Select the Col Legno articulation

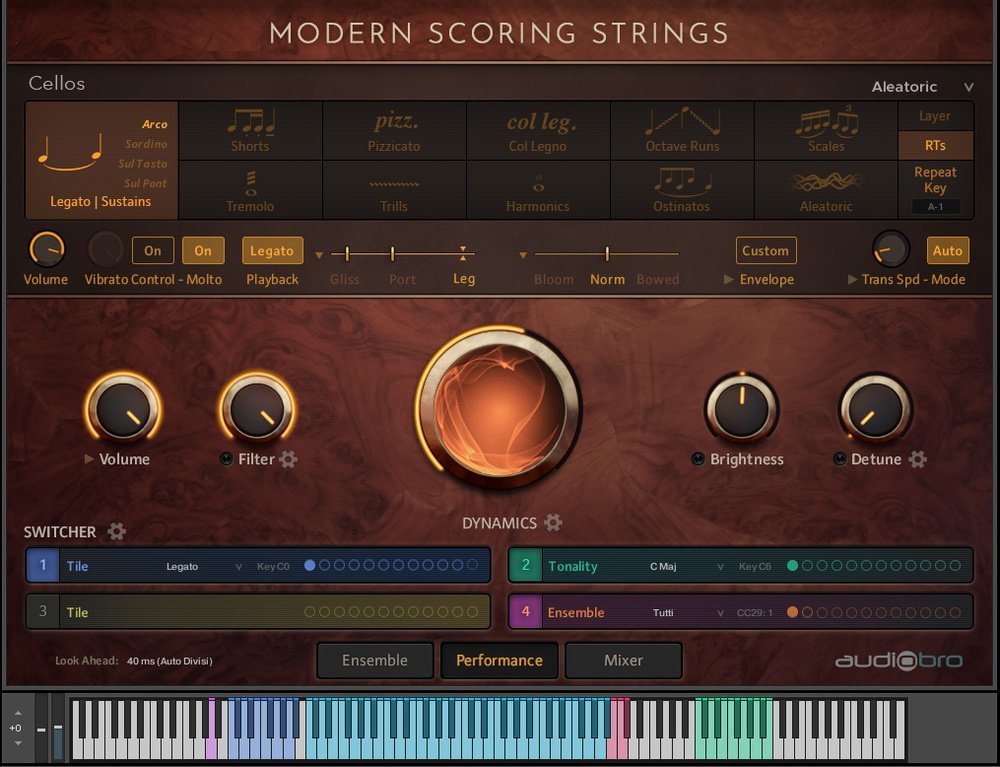[x=538, y=131]
